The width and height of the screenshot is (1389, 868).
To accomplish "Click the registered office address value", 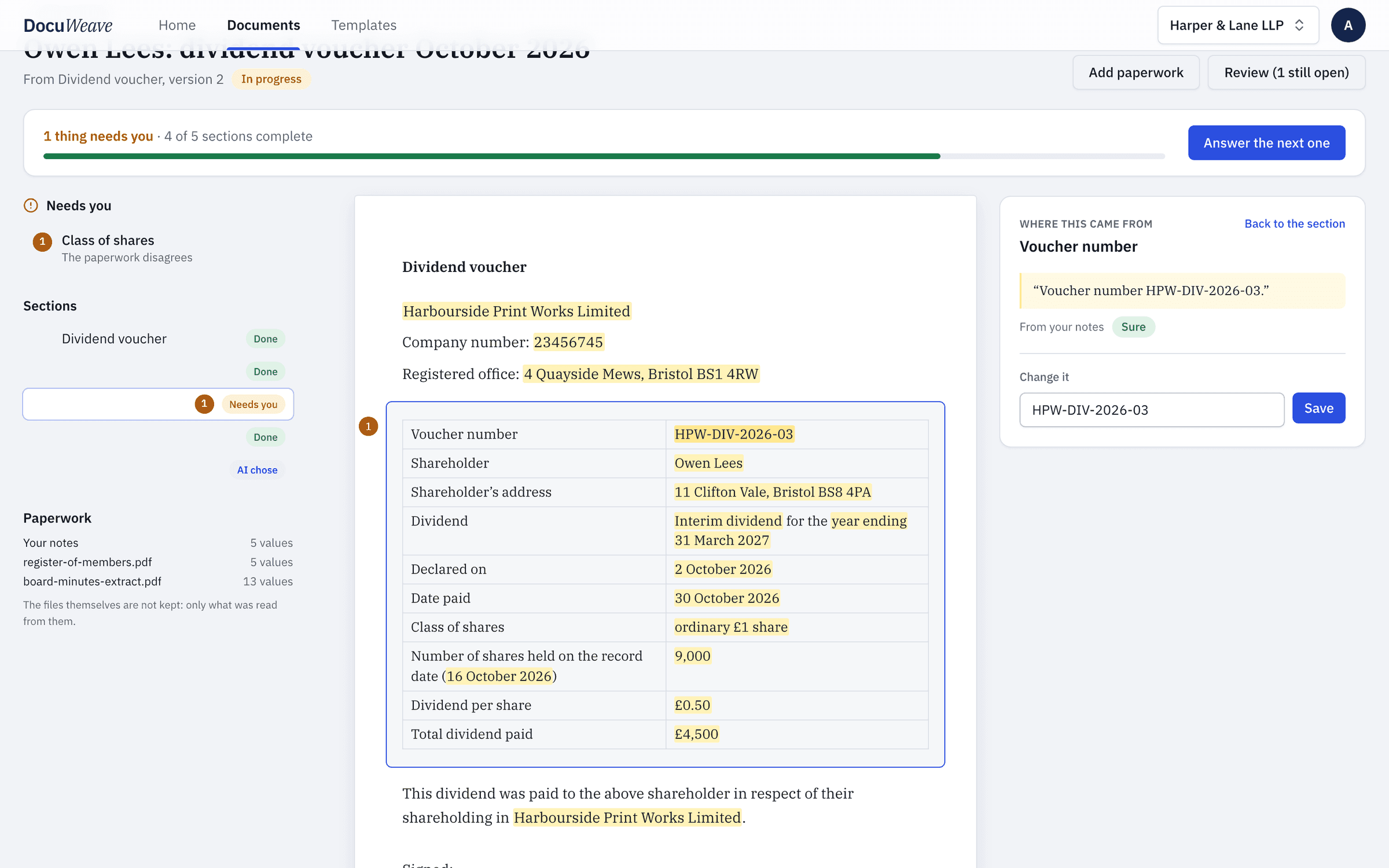I will click(x=641, y=374).
